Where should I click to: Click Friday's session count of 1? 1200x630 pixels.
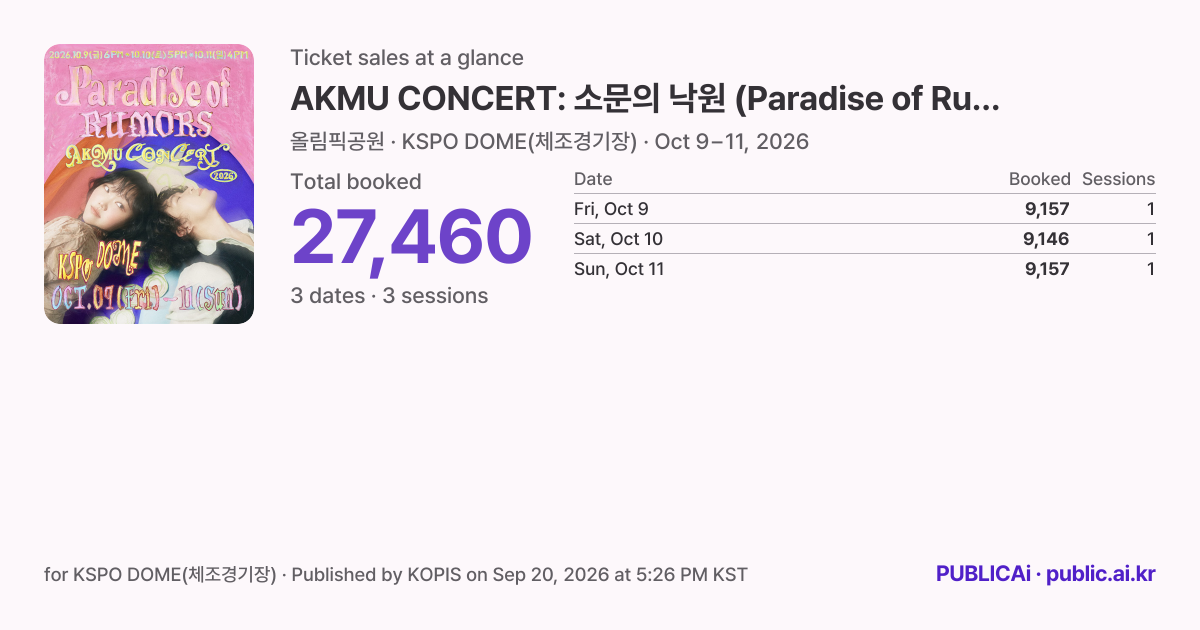coord(1150,209)
